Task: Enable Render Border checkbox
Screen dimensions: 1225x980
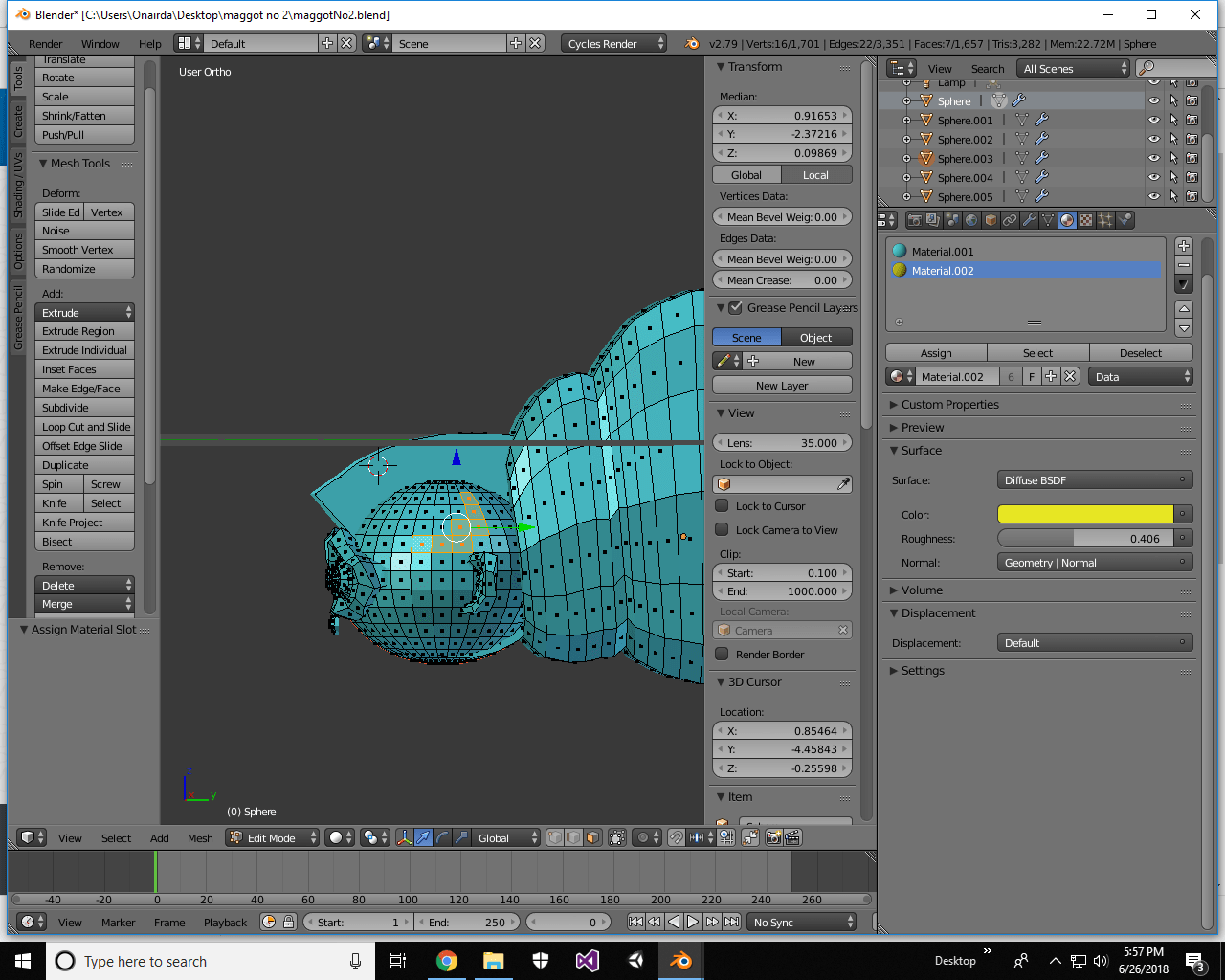Action: (723, 655)
